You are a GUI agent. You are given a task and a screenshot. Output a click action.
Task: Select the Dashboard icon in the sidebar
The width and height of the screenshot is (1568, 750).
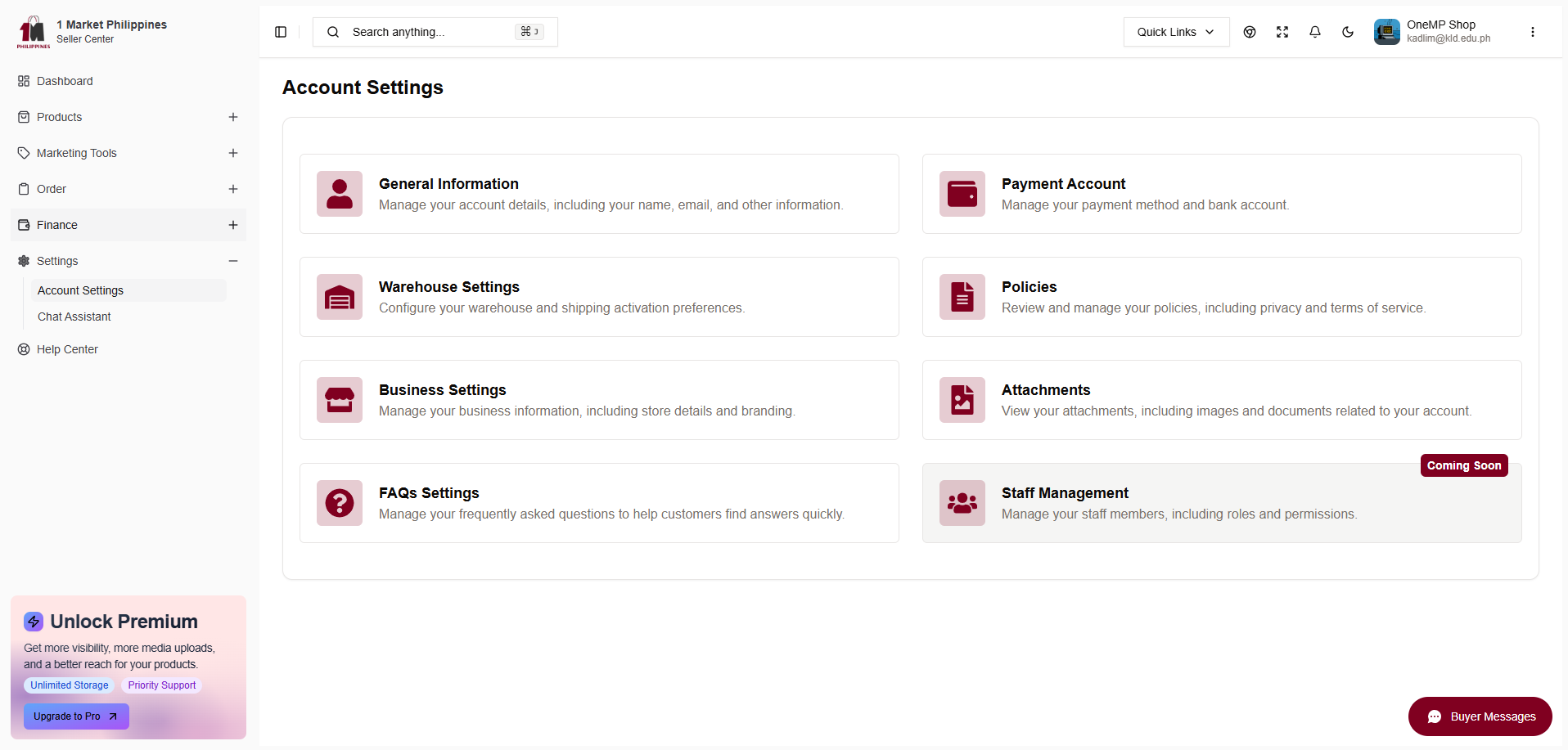click(x=23, y=81)
